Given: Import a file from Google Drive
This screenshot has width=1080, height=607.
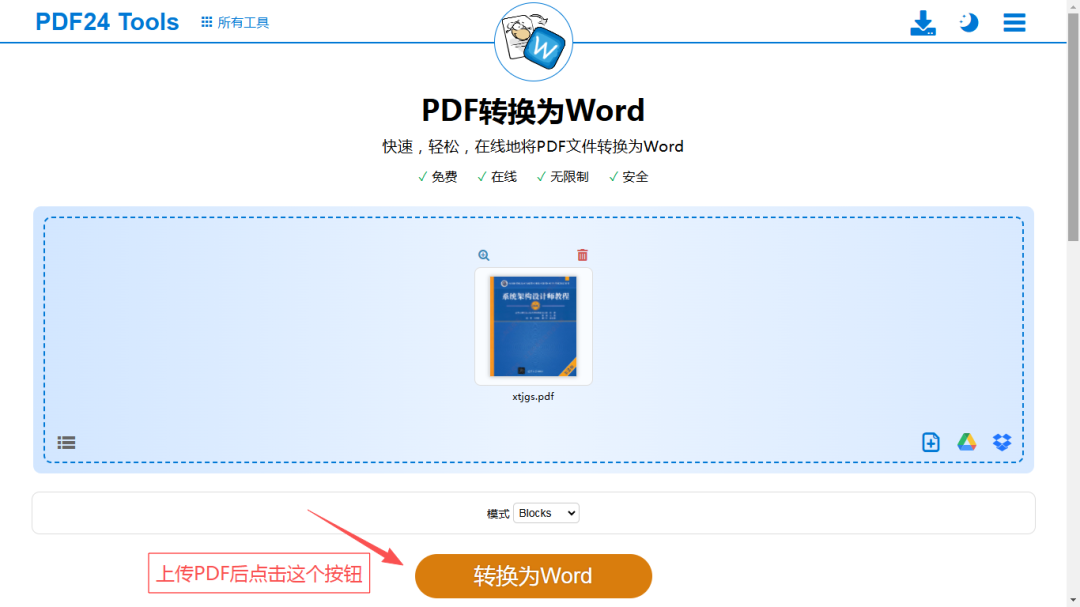Looking at the screenshot, I should (x=966, y=442).
